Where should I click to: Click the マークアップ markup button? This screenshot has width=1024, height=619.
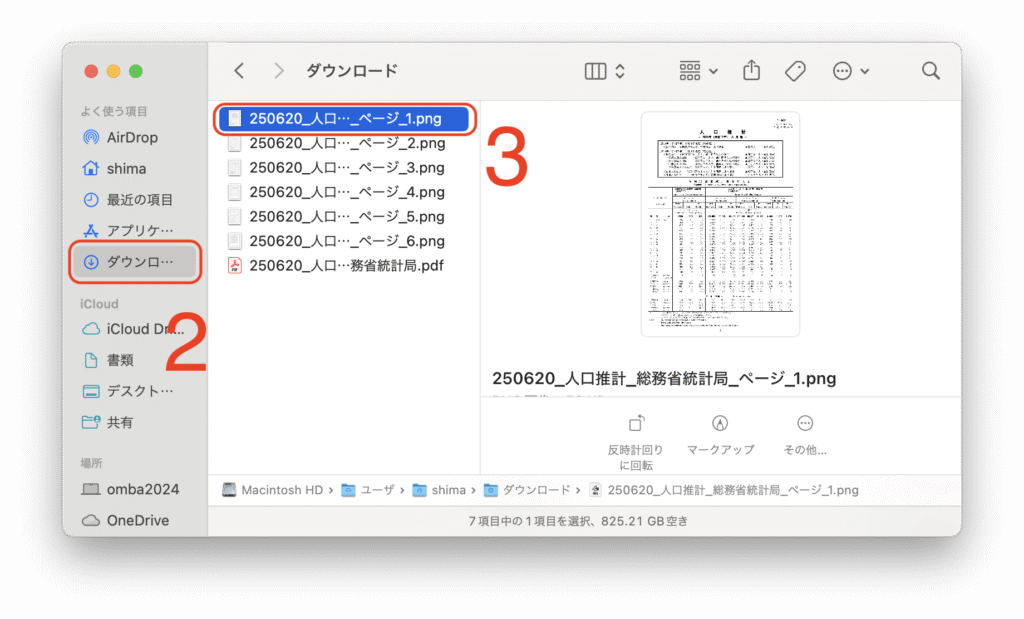tap(720, 435)
